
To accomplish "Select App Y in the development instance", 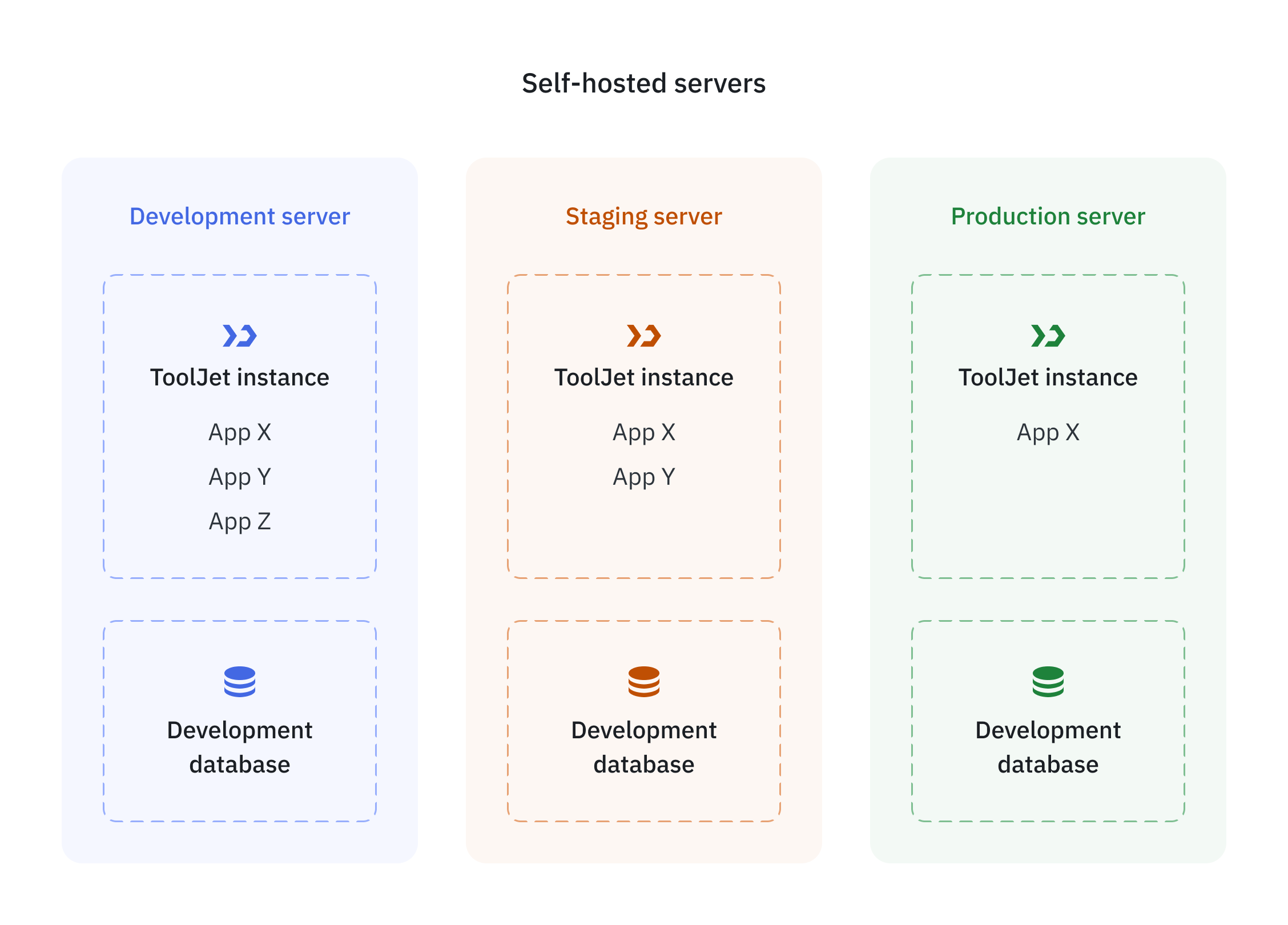I will coord(240,477).
